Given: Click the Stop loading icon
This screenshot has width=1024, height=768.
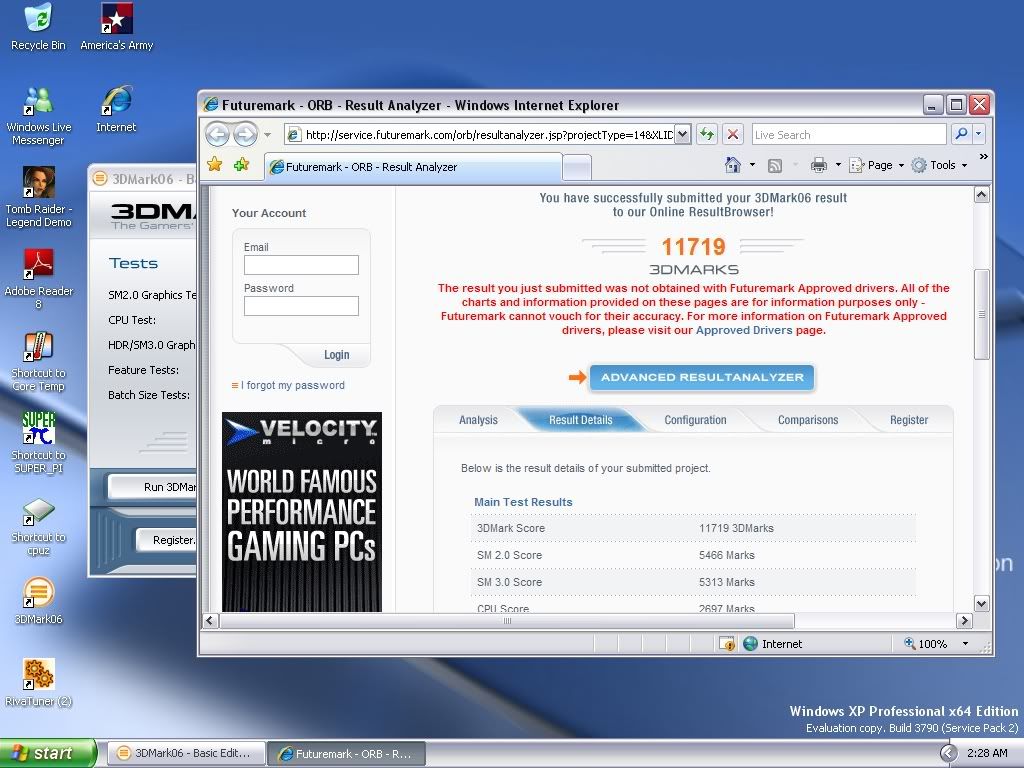Looking at the screenshot, I should (733, 134).
